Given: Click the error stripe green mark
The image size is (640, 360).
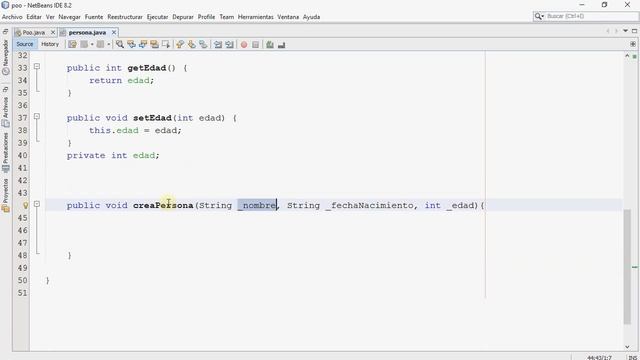Looking at the screenshot, I should click(x=635, y=267).
